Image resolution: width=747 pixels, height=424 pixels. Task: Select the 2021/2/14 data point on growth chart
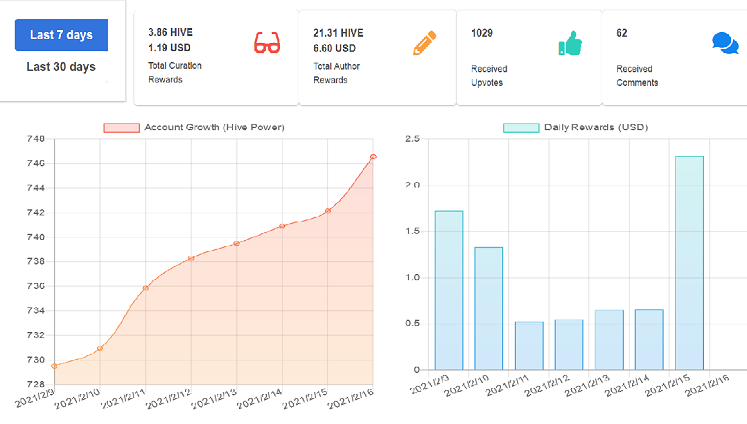[282, 226]
